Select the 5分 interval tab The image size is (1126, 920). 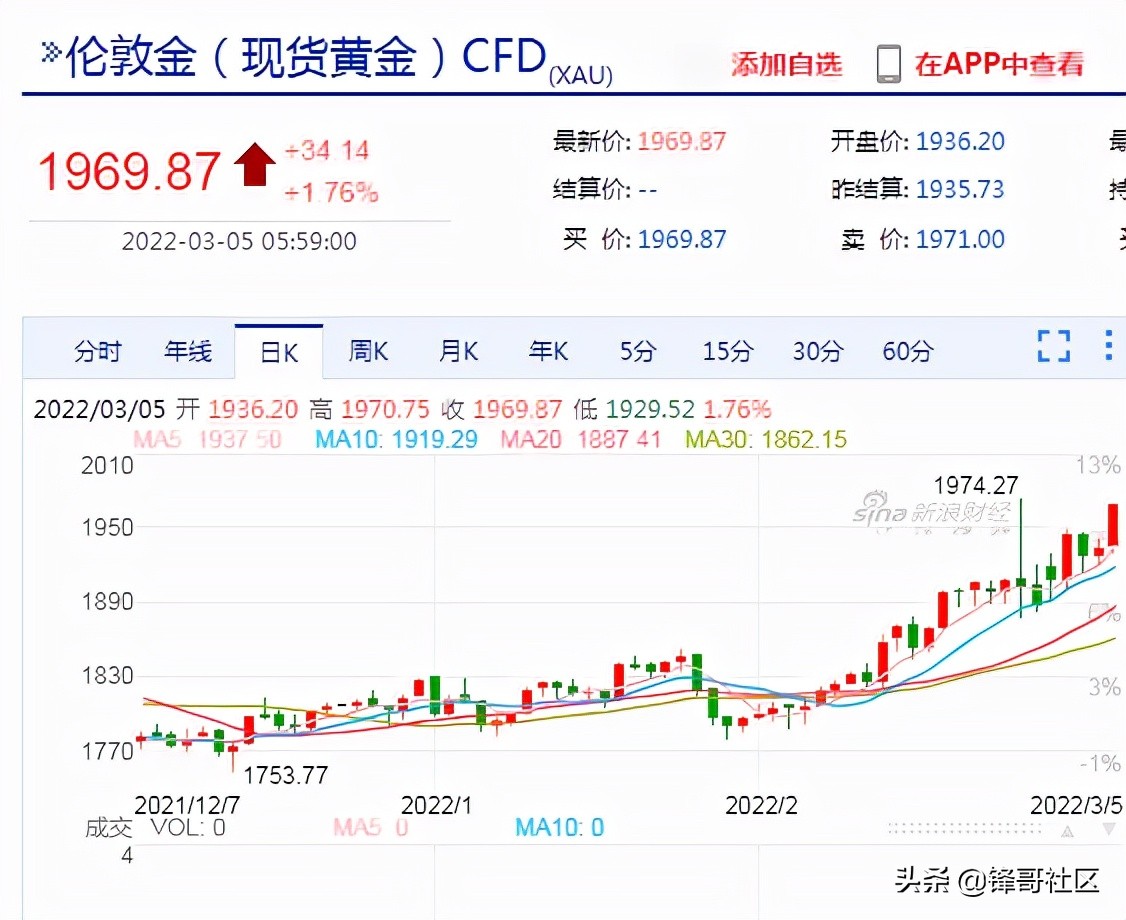tap(637, 351)
